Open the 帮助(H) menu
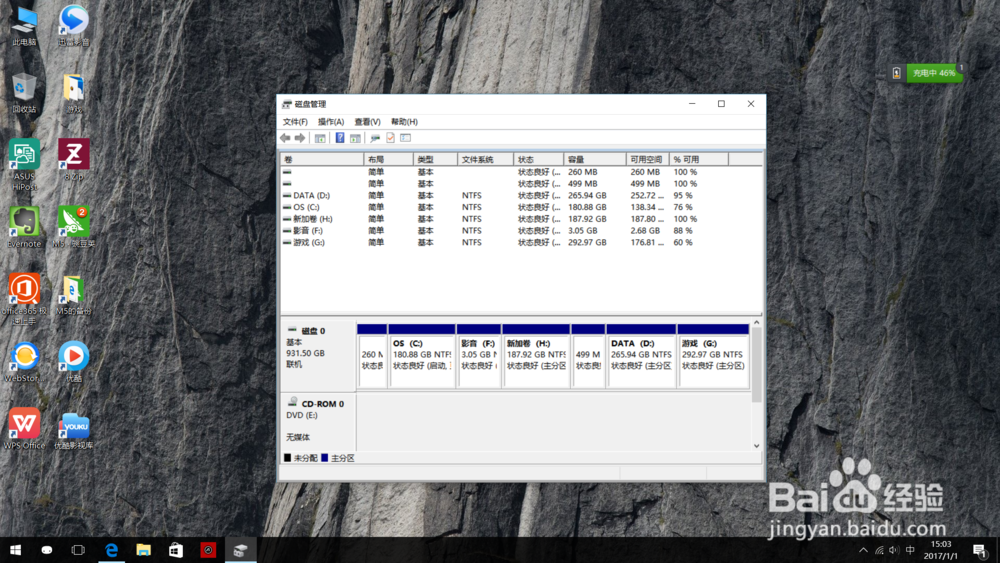This screenshot has width=1000, height=563. (x=404, y=122)
